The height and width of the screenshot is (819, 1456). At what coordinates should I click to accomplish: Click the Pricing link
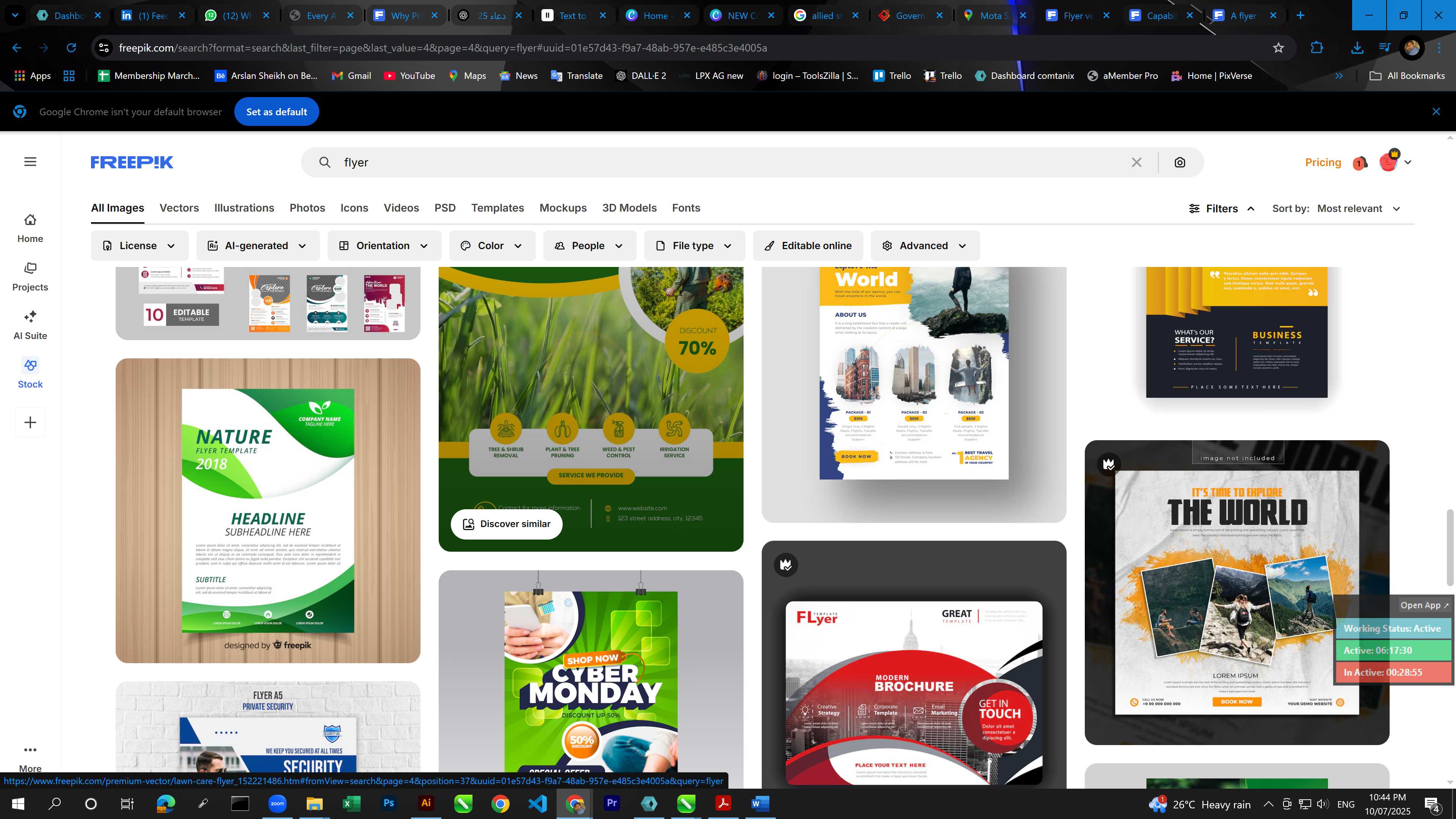click(1323, 162)
